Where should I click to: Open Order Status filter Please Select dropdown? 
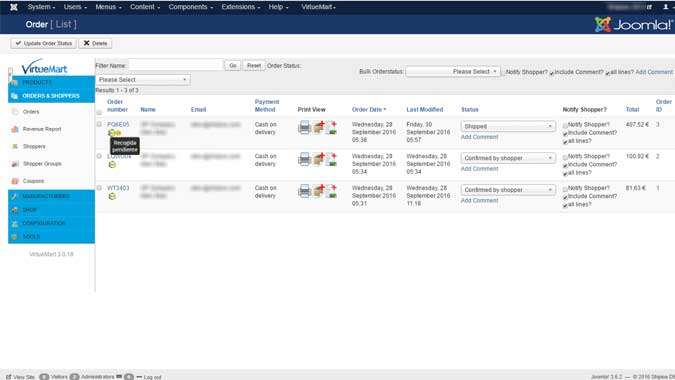[x=142, y=80]
